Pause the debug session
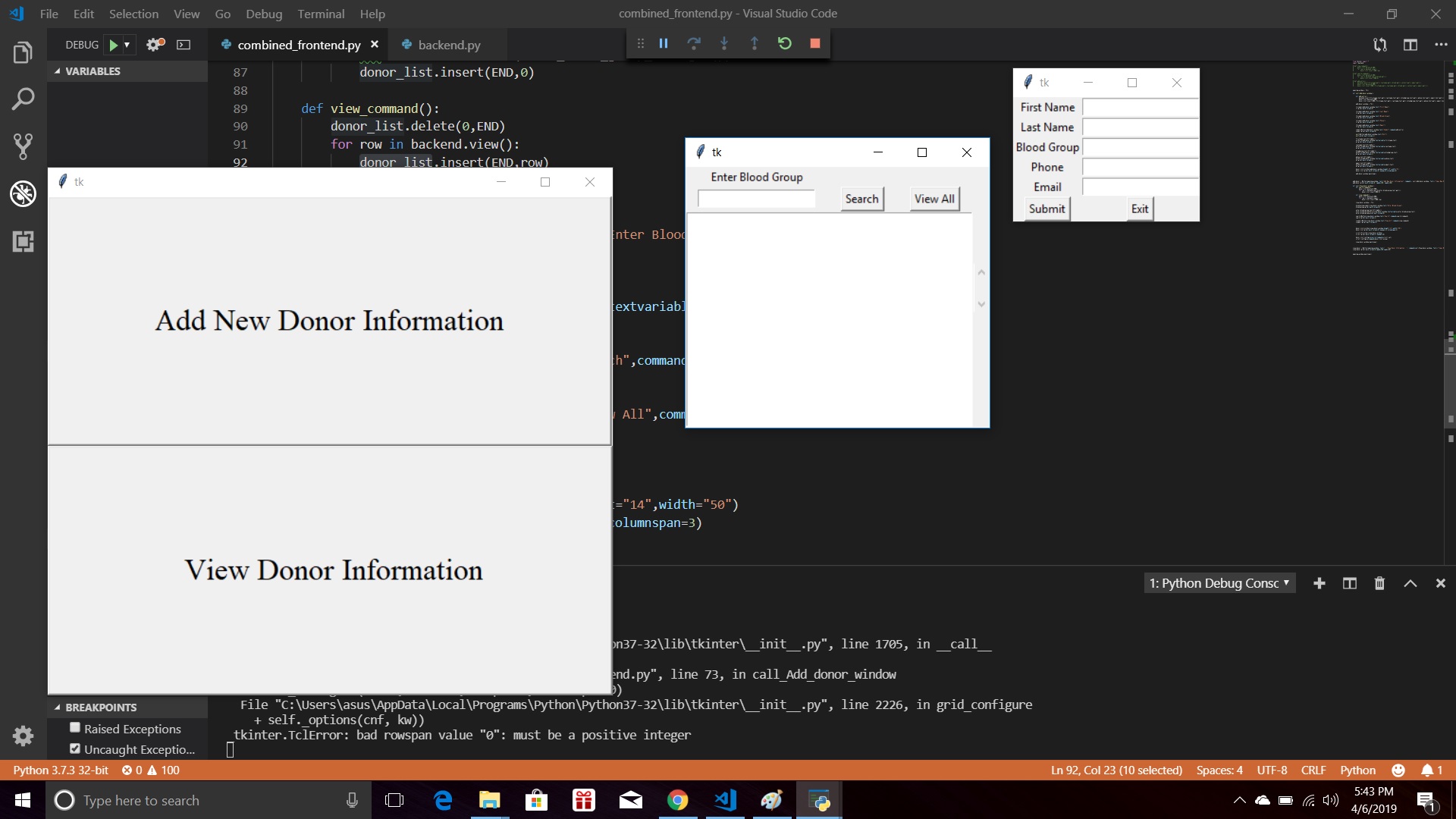Viewport: 1456px width, 819px height. coord(664,44)
